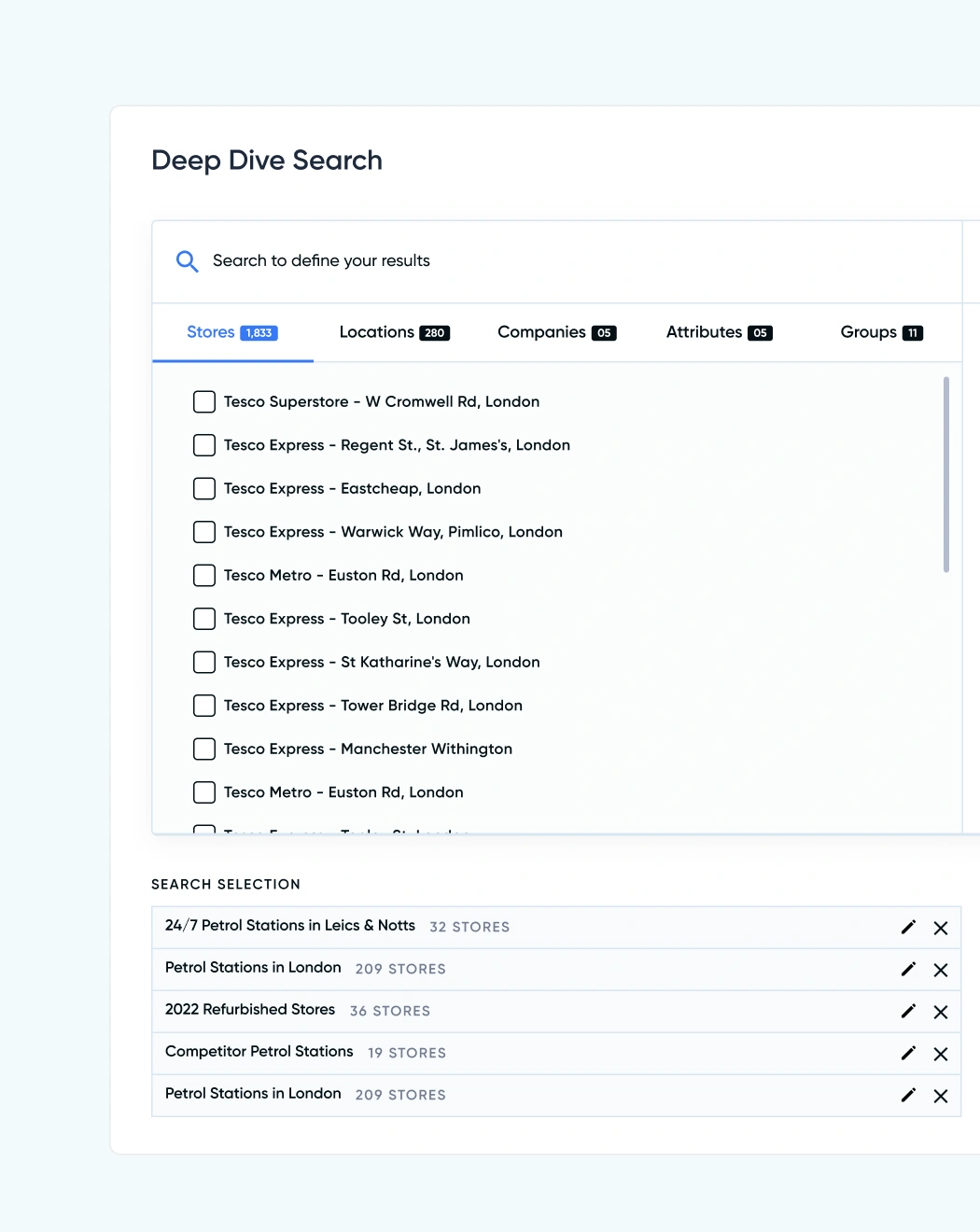Edit the 24/7 Petrol Stations in Leics & Notts selection
Image resolution: width=980 pixels, height=1232 pixels.
tap(908, 927)
